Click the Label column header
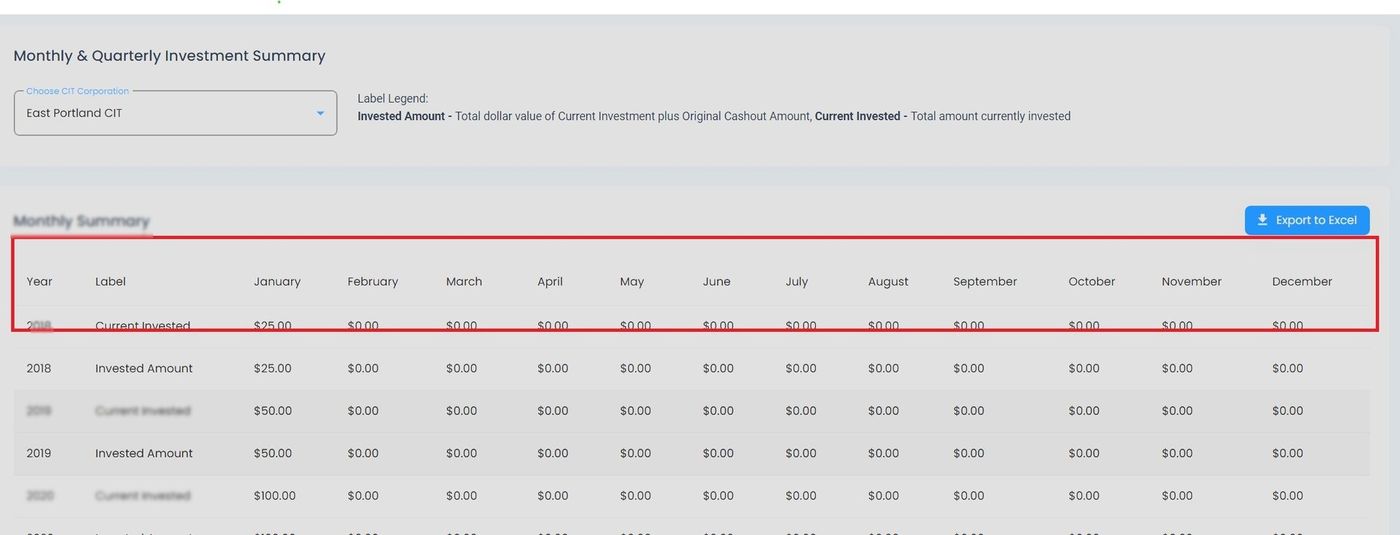This screenshot has height=535, width=1400. click(x=110, y=282)
